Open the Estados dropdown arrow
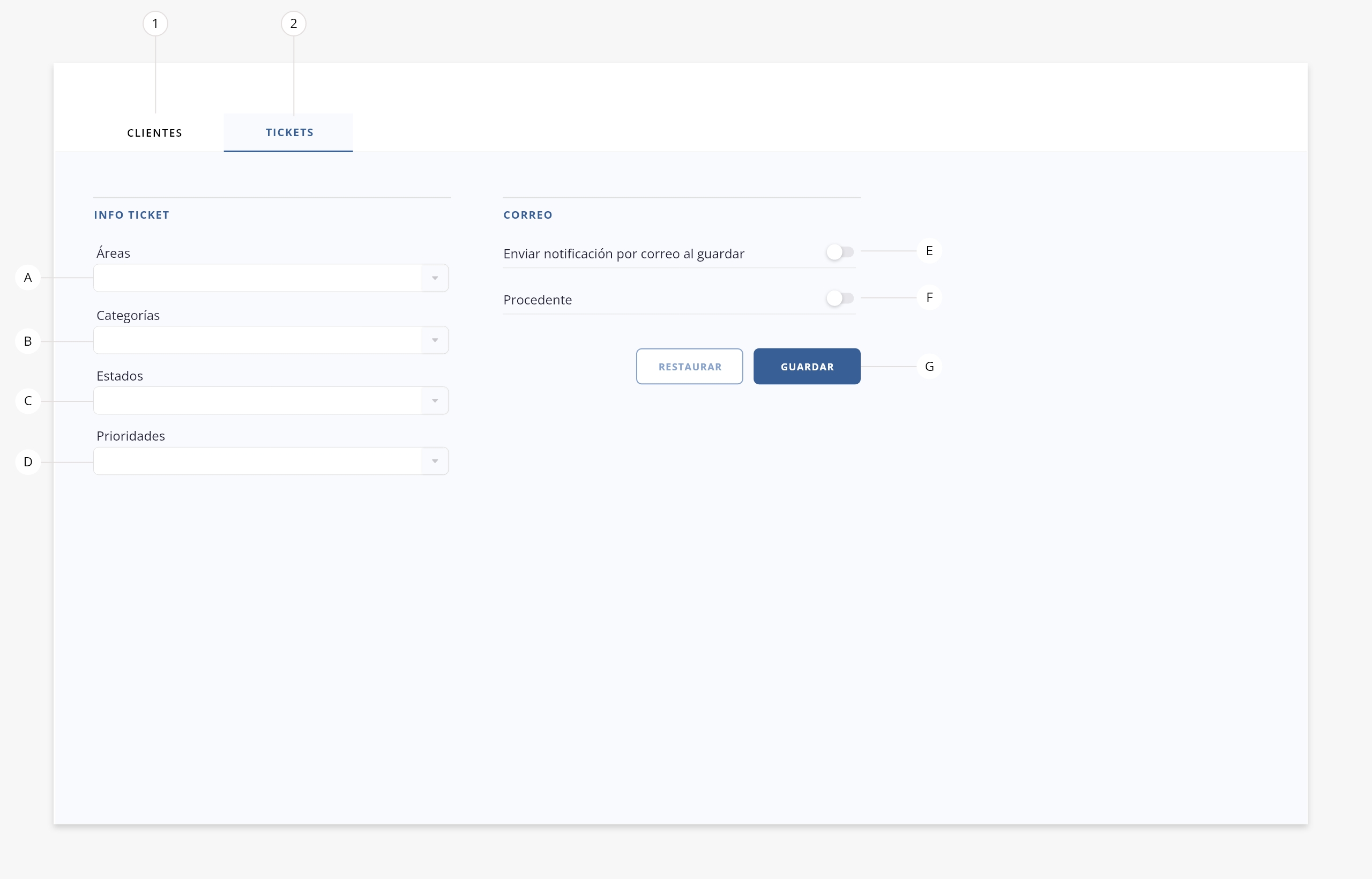This screenshot has height=879, width=1372. [x=435, y=401]
